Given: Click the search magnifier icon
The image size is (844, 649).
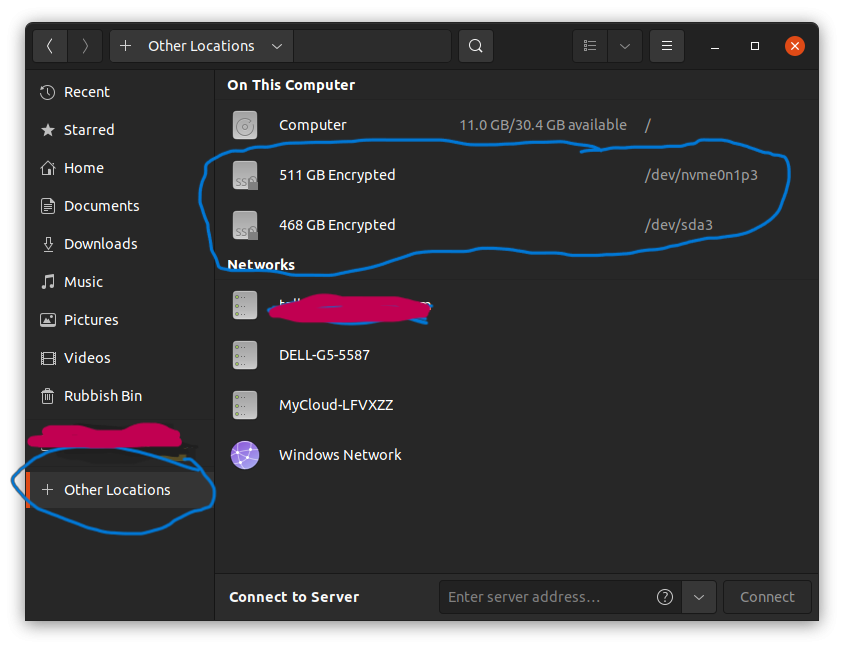Looking at the screenshot, I should click(476, 46).
